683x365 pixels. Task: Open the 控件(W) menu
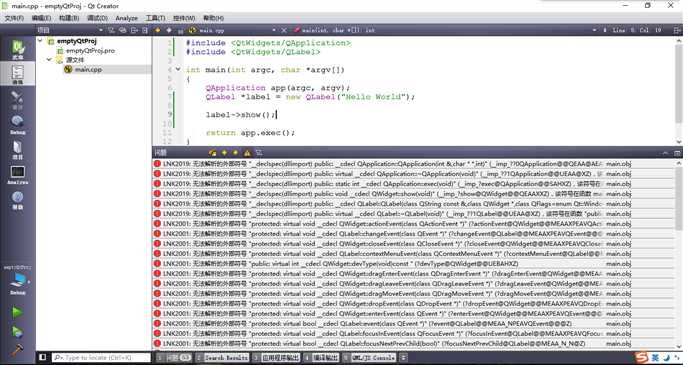click(x=184, y=18)
